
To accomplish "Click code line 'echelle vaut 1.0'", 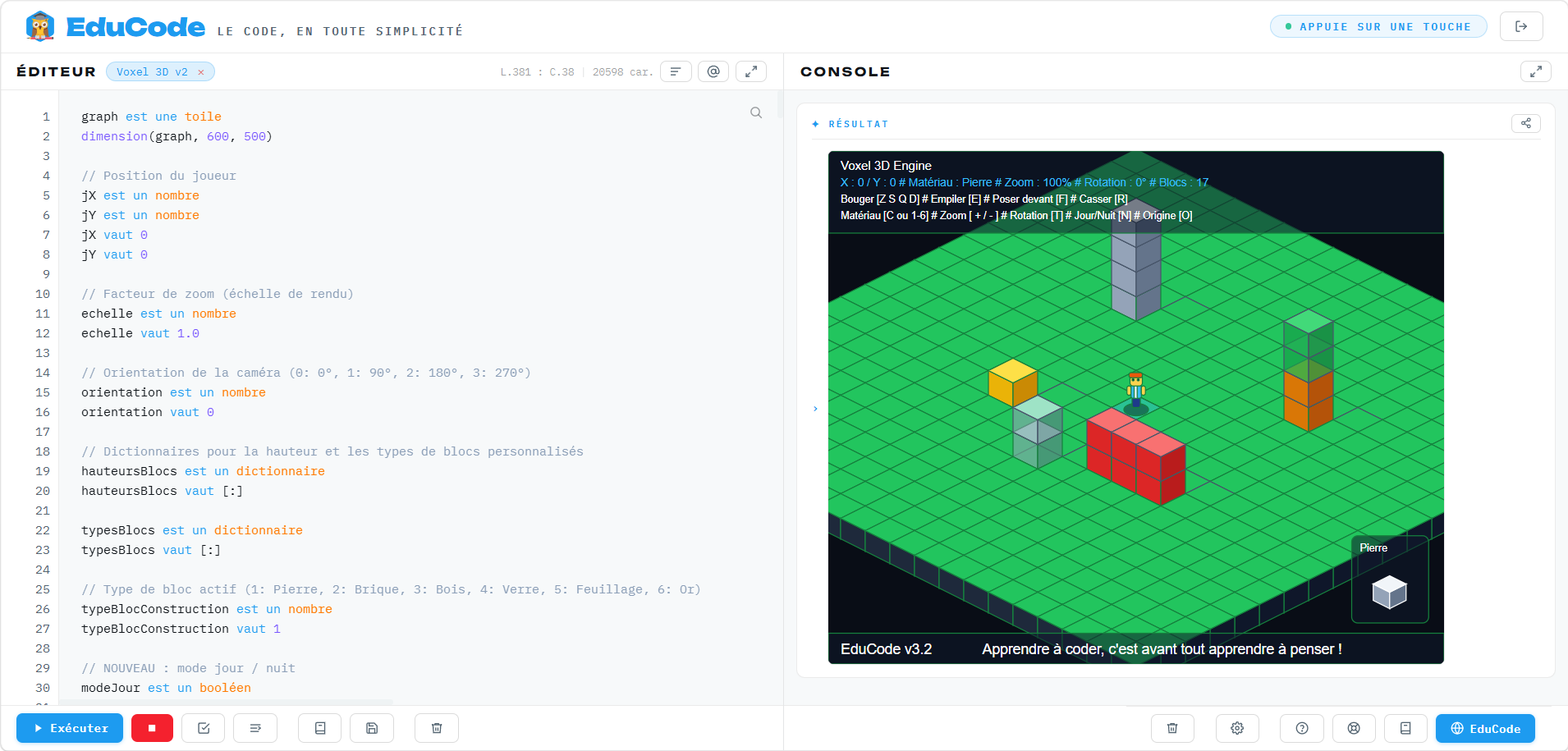I will [x=140, y=333].
